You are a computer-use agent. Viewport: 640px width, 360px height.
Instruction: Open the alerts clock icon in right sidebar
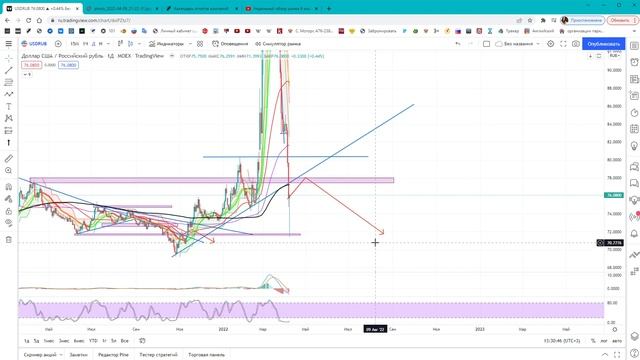[634, 62]
